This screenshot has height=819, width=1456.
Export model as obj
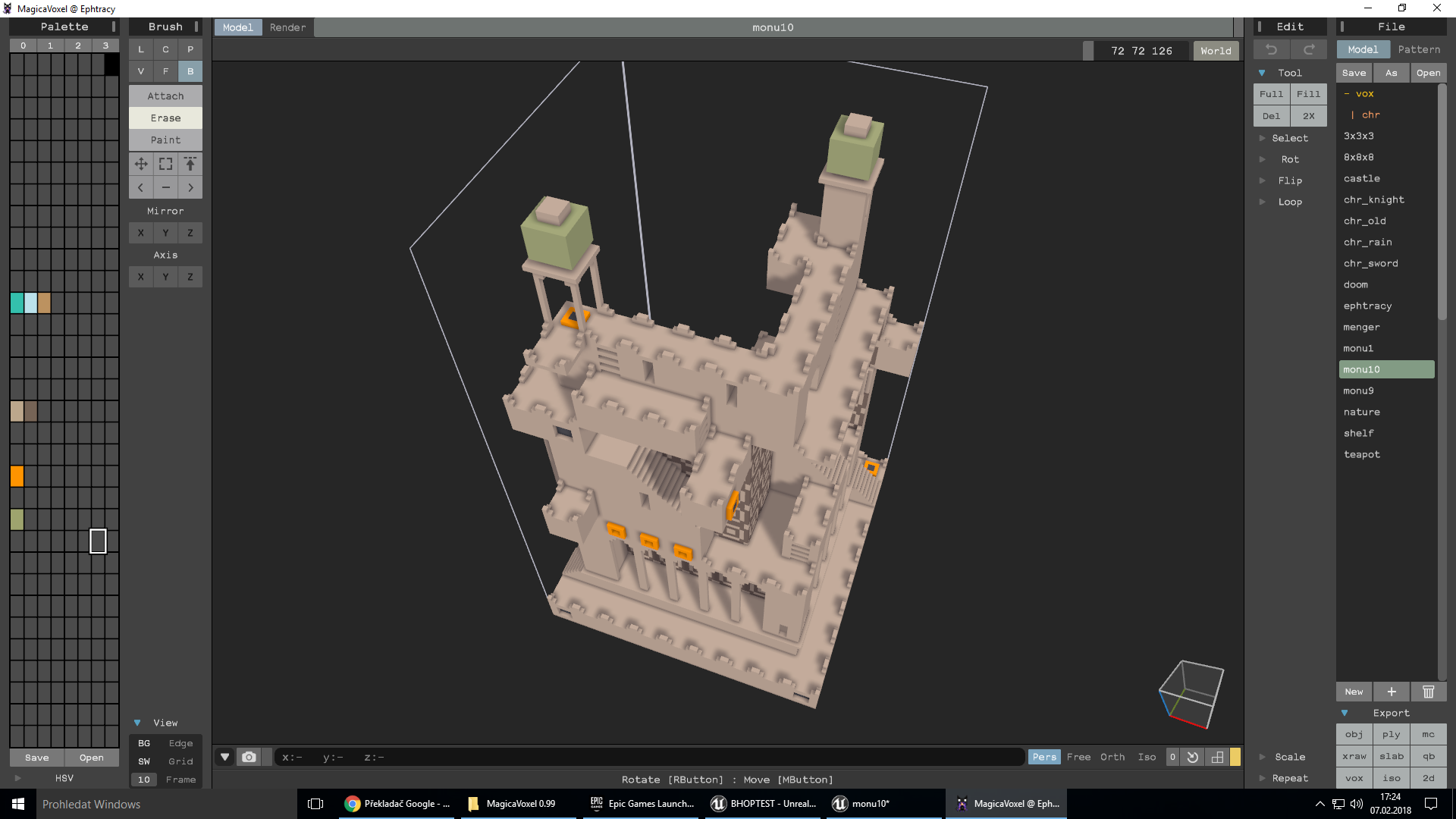click(1354, 734)
